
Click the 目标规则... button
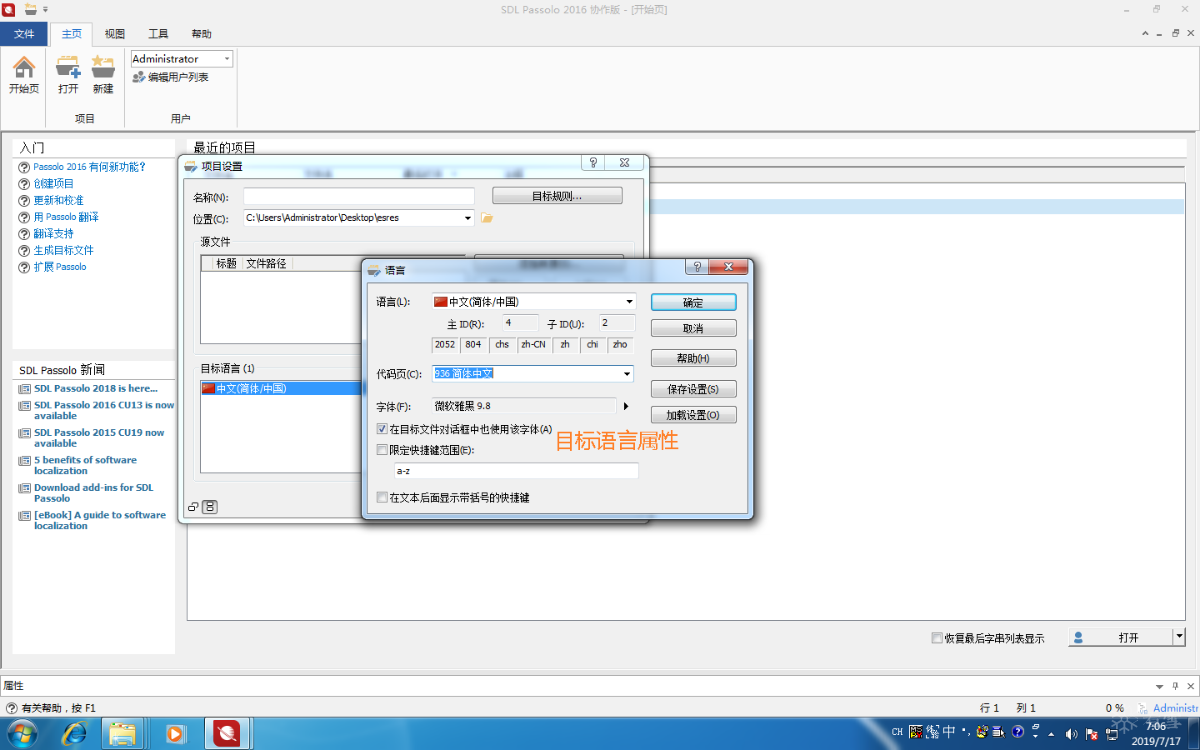click(557, 196)
